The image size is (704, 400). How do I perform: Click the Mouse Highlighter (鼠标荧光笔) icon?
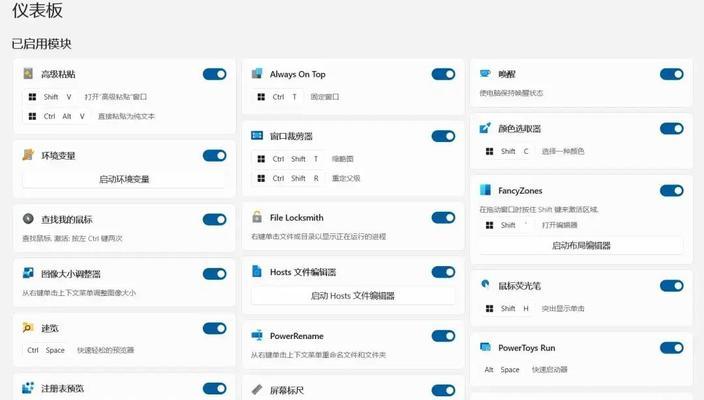click(x=485, y=284)
